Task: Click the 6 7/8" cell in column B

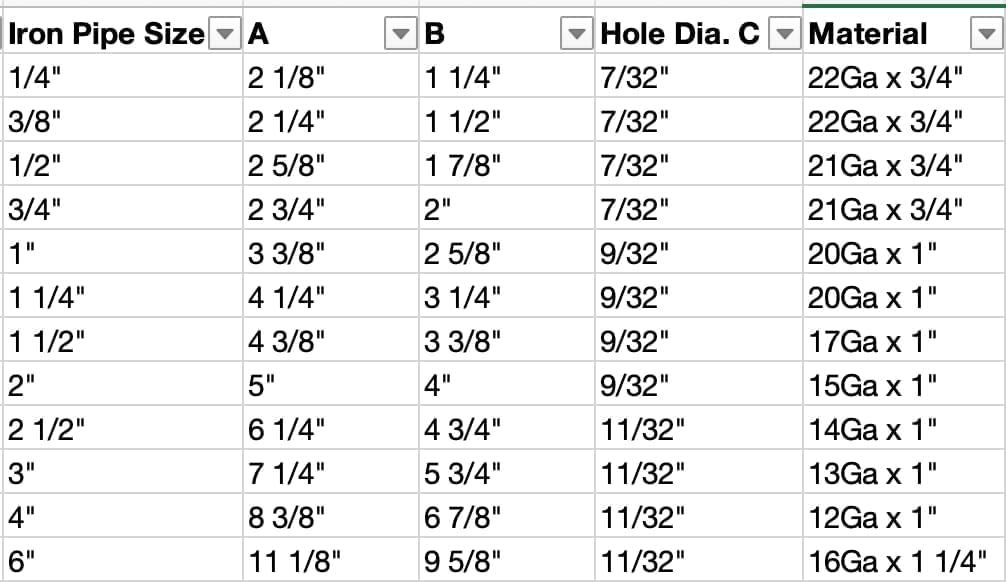Action: tap(507, 516)
